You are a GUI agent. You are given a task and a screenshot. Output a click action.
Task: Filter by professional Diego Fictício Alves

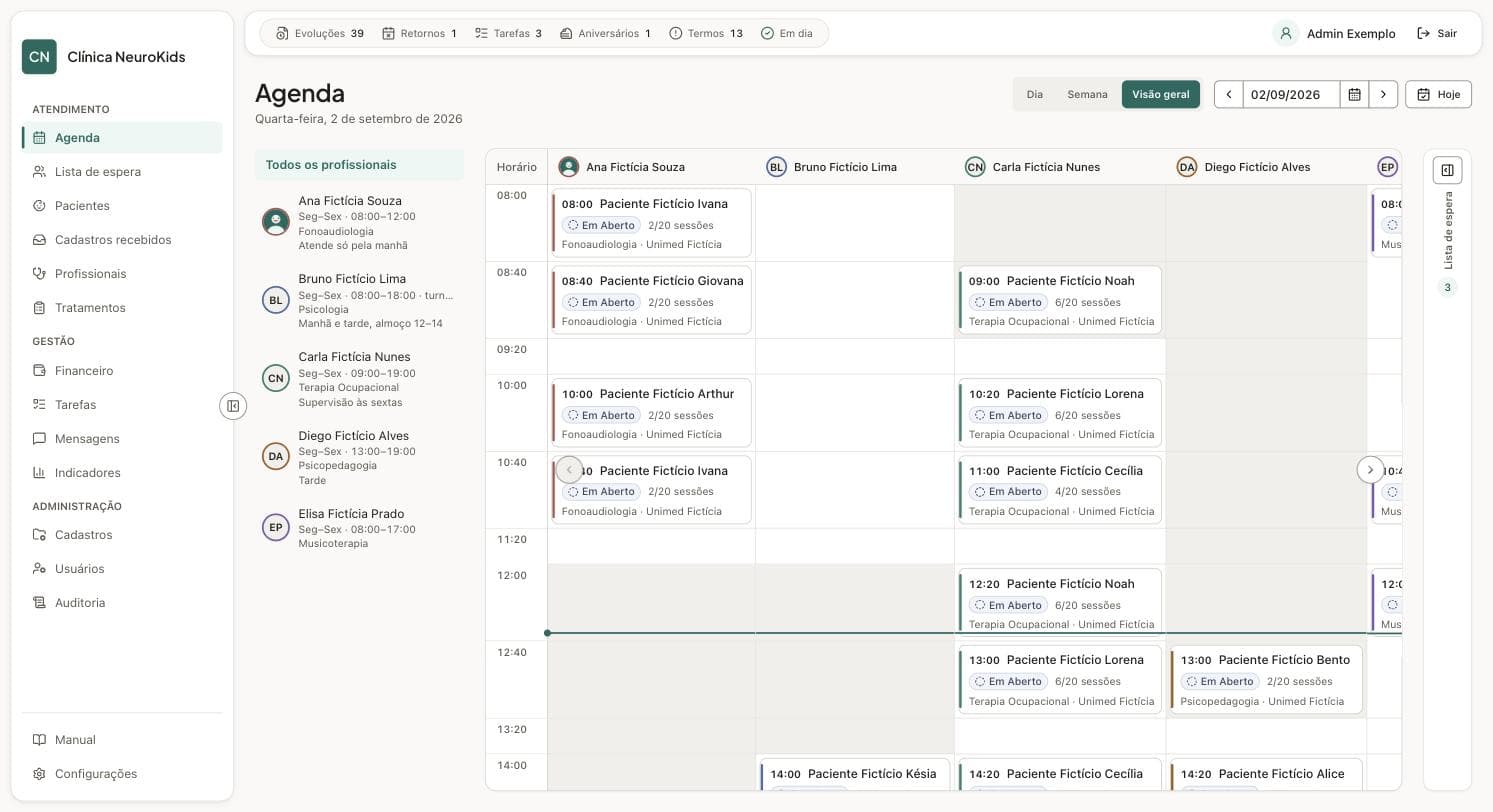point(359,457)
